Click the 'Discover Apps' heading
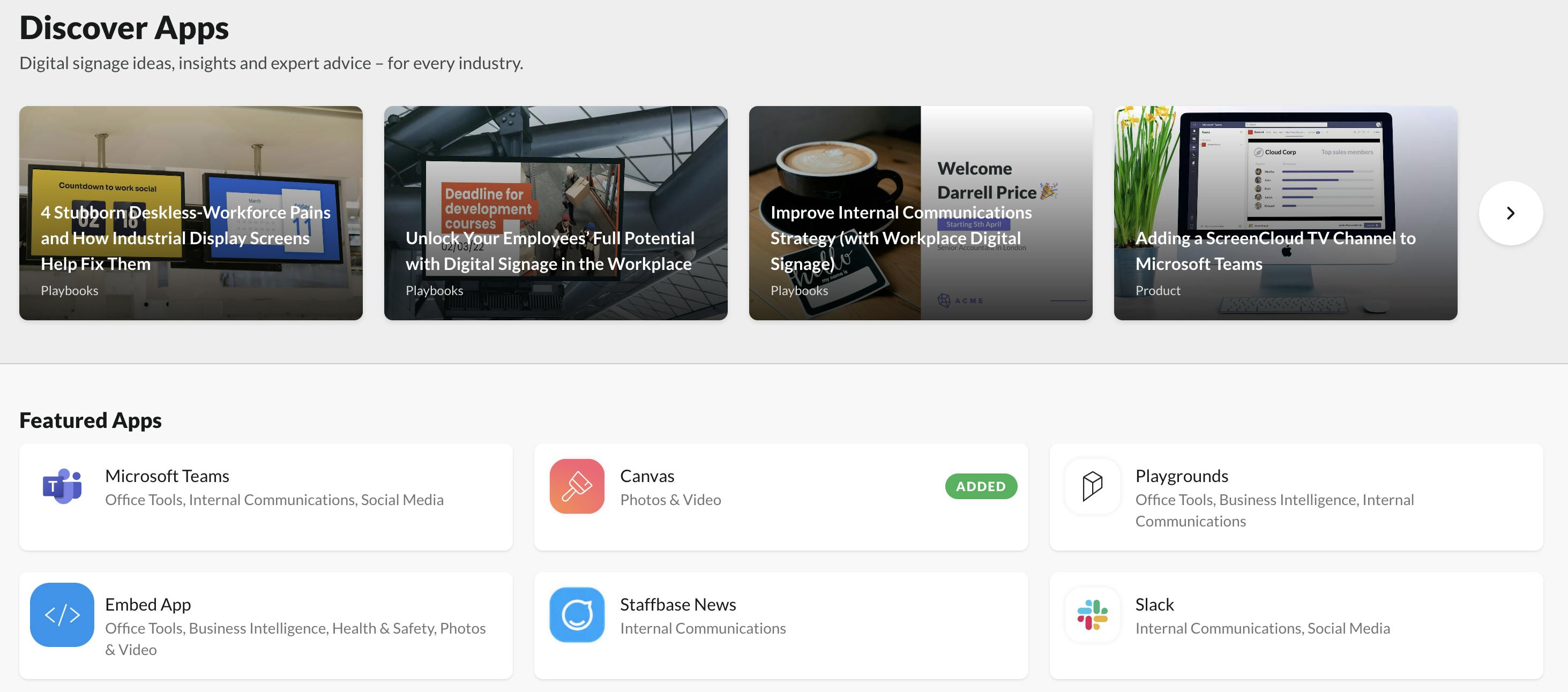Screen dimensions: 1568x692 tap(124, 28)
